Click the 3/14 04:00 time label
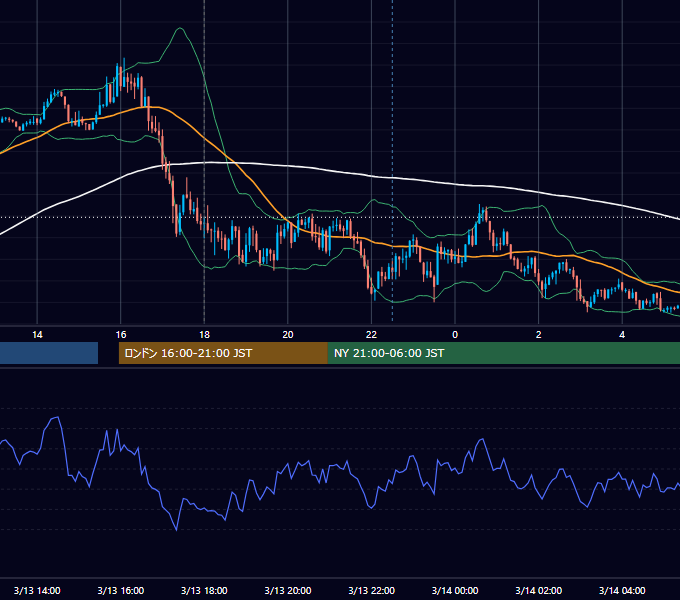 click(x=622, y=590)
